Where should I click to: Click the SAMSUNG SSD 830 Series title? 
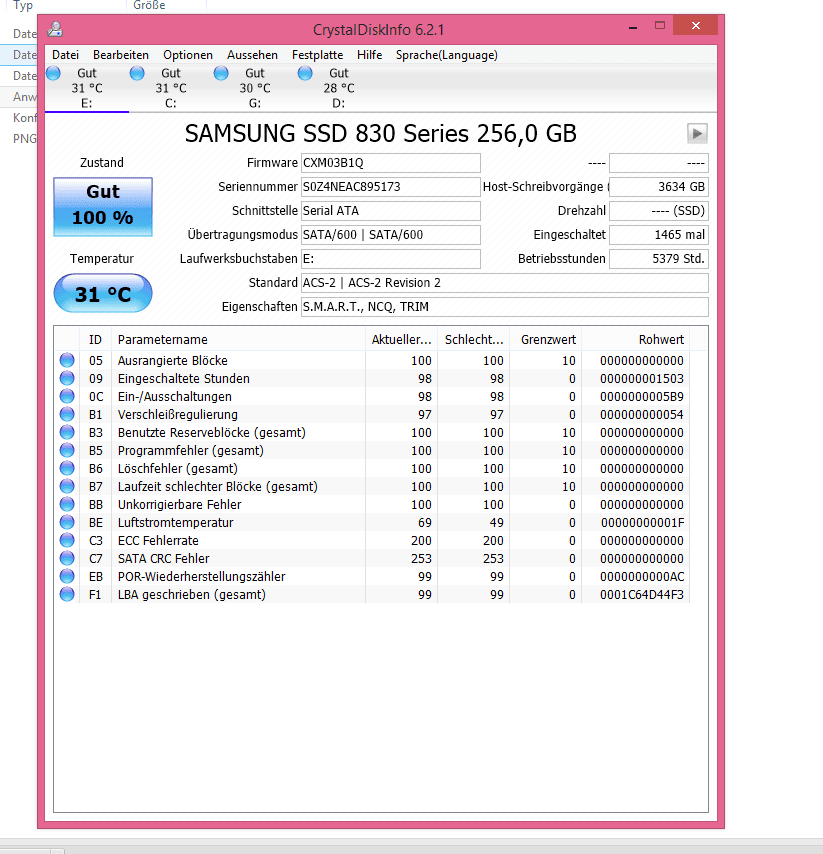tap(380, 133)
